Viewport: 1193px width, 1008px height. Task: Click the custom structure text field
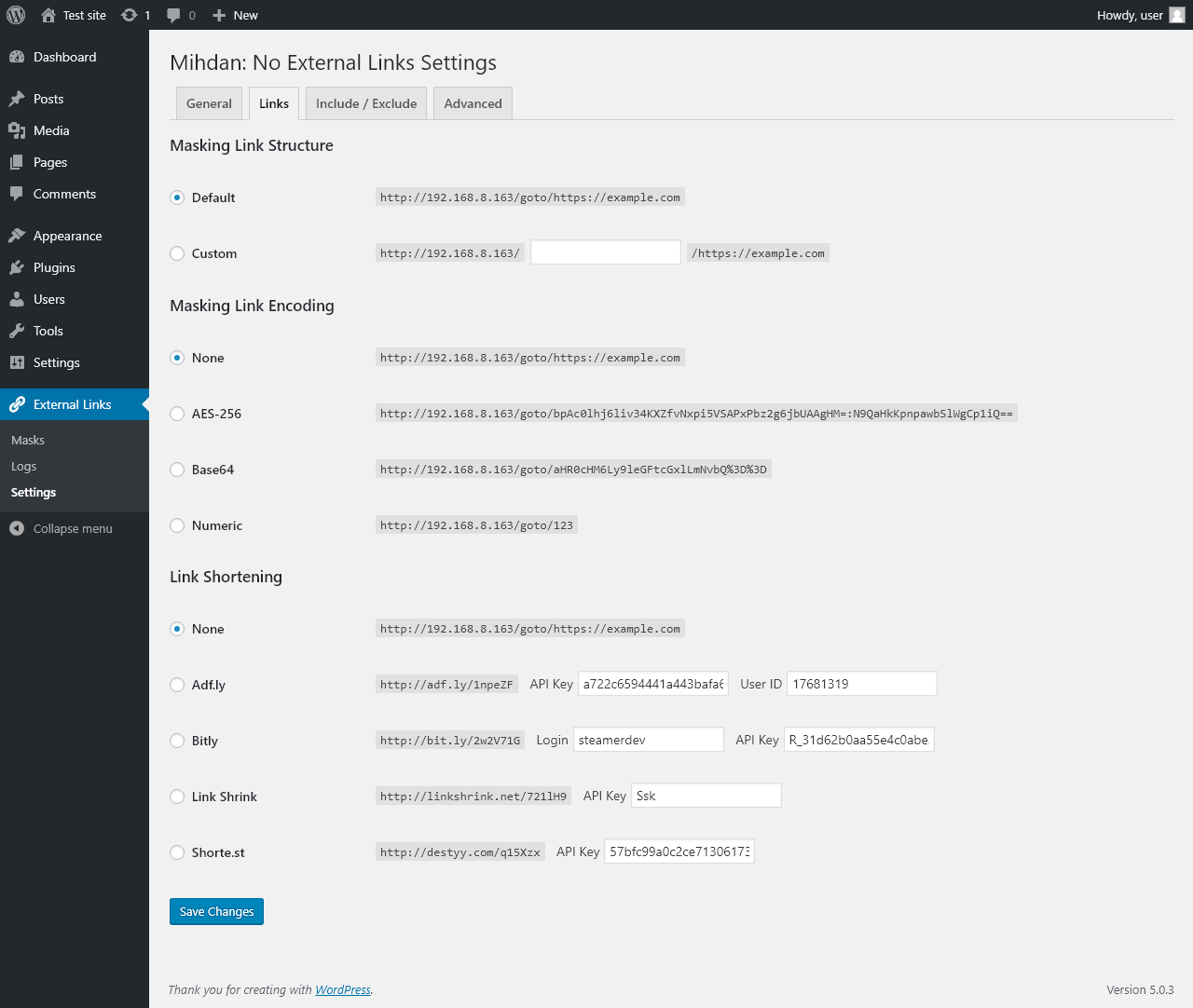pyautogui.click(x=606, y=252)
